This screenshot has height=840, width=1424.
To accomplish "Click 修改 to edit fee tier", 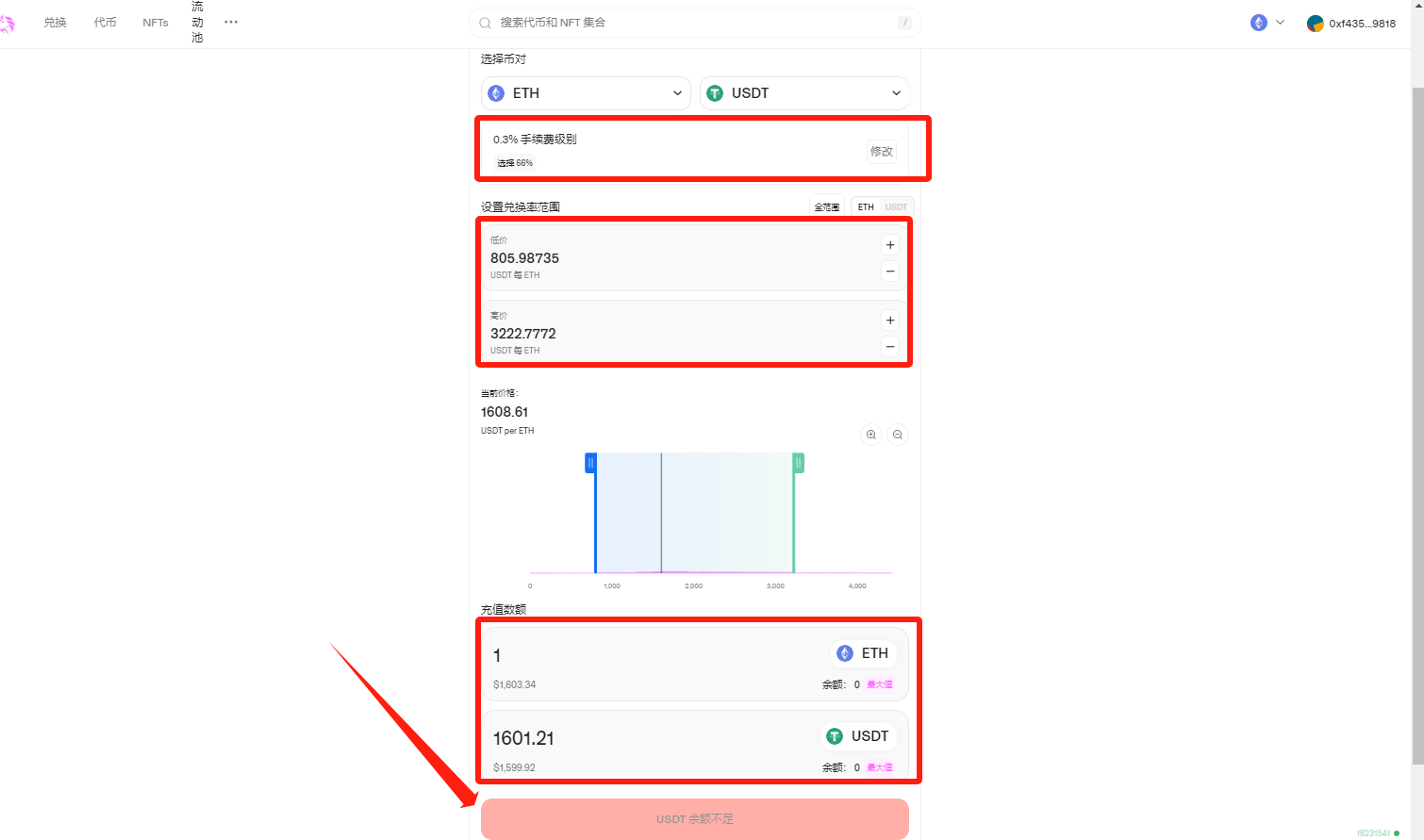I will click(882, 152).
